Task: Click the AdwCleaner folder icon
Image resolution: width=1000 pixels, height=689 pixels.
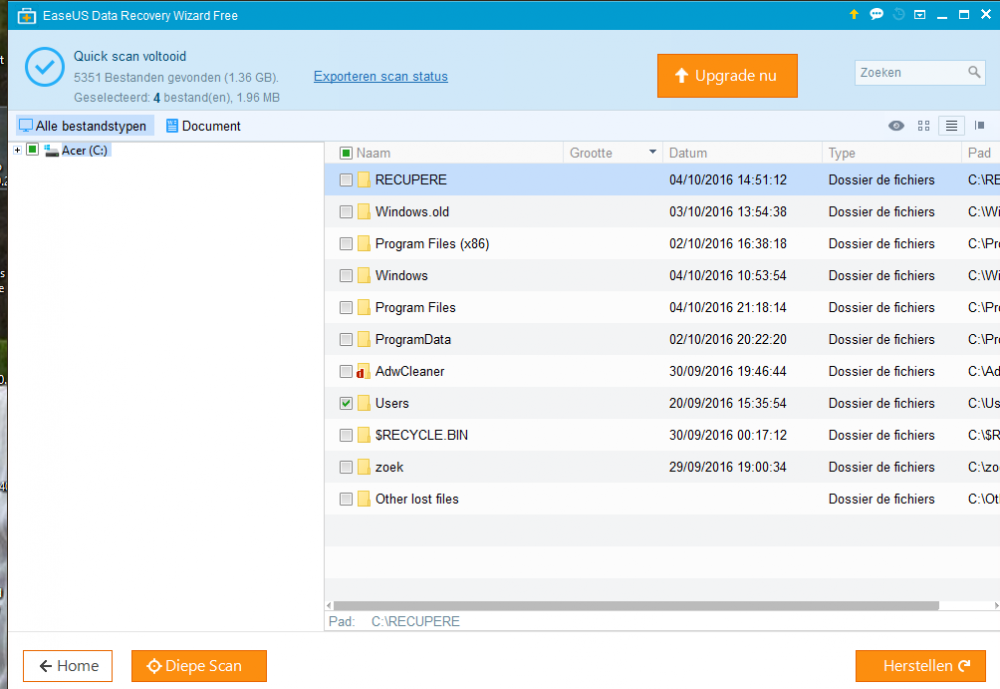Action: pyautogui.click(x=364, y=372)
